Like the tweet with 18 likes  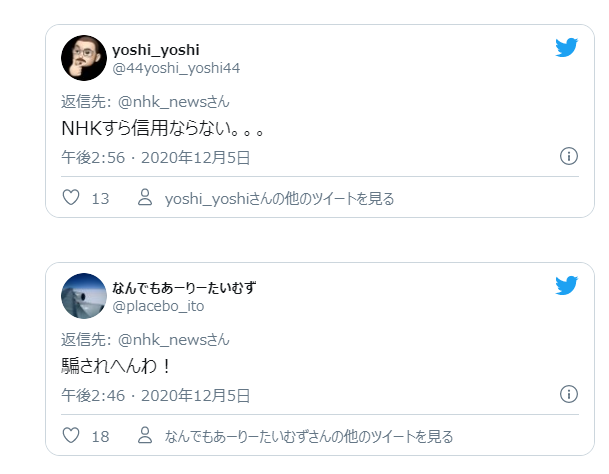coord(71,436)
